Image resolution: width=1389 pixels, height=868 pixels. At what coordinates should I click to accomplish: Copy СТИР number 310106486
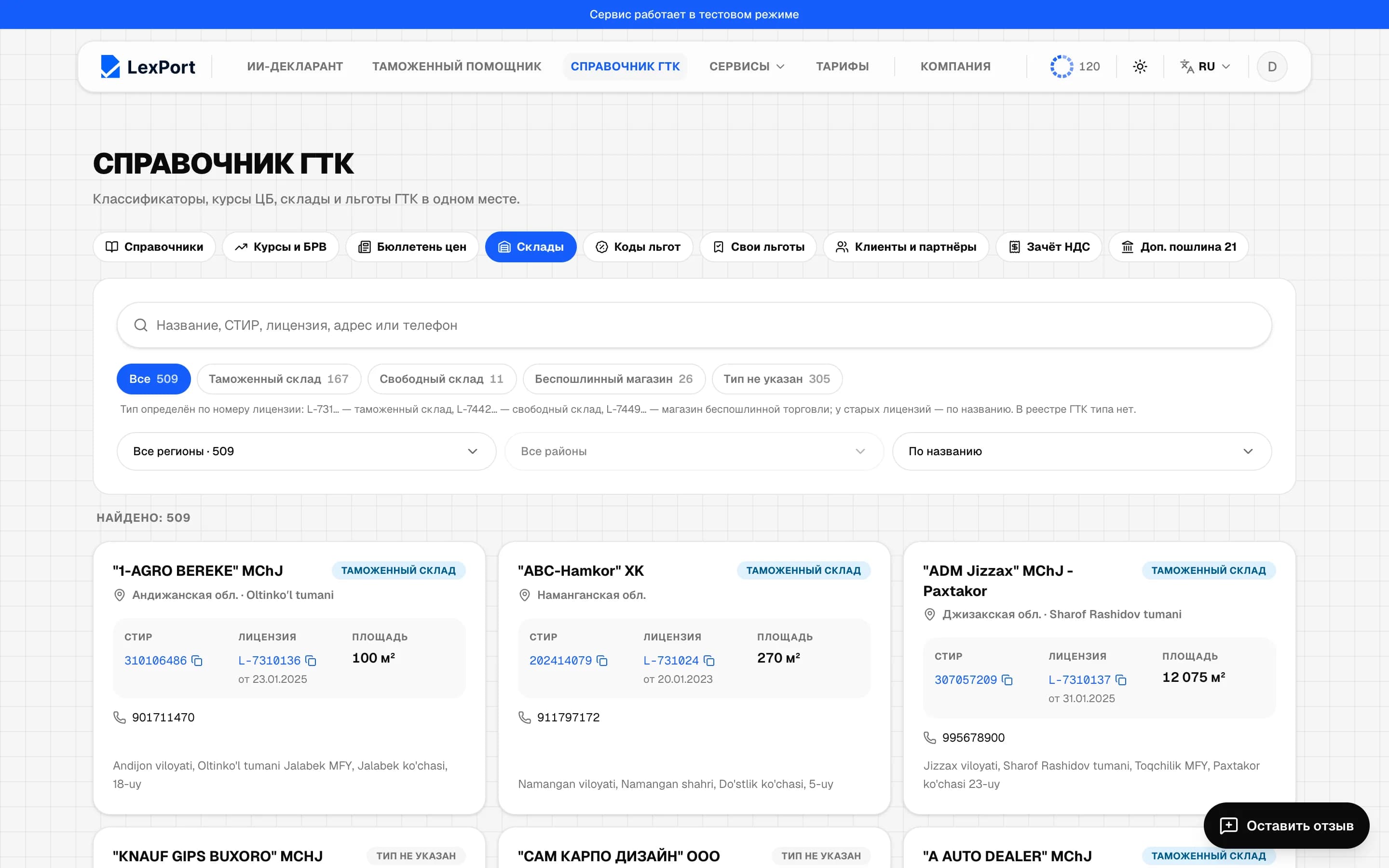(x=197, y=661)
